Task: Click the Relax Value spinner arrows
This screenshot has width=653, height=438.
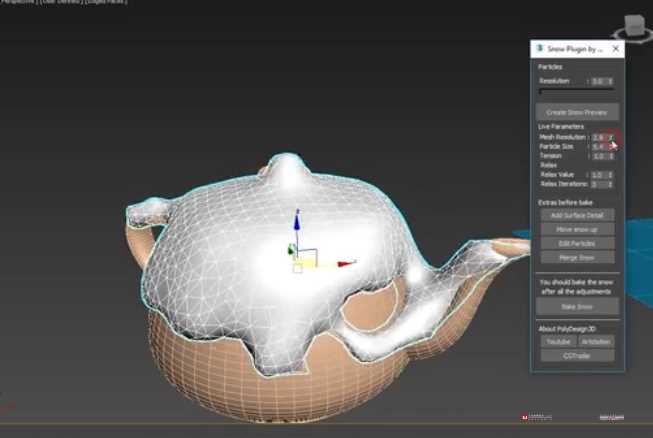Action: [611, 175]
